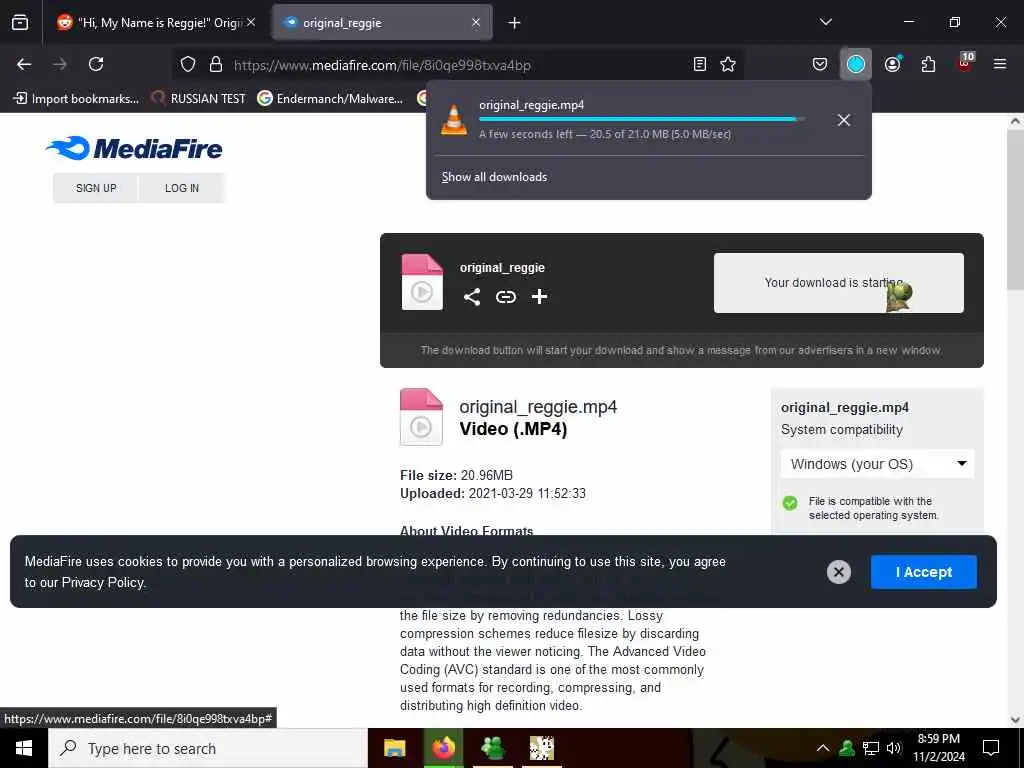
Task: Bookmark this page with the star icon
Action: pyautogui.click(x=728, y=64)
